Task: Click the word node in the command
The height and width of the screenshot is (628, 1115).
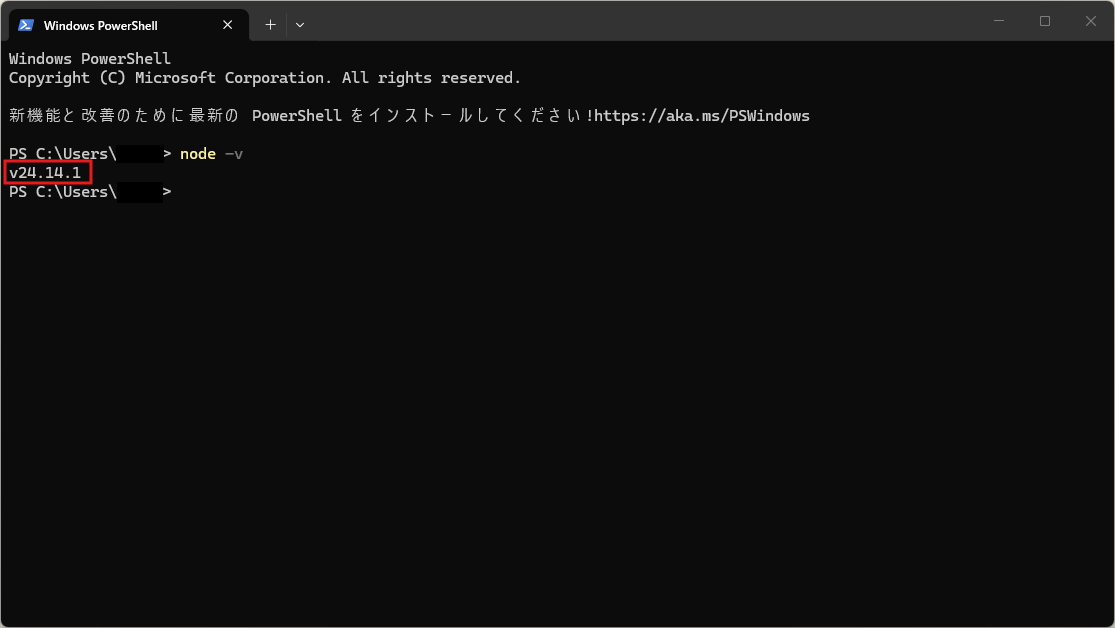Action: click(198, 154)
